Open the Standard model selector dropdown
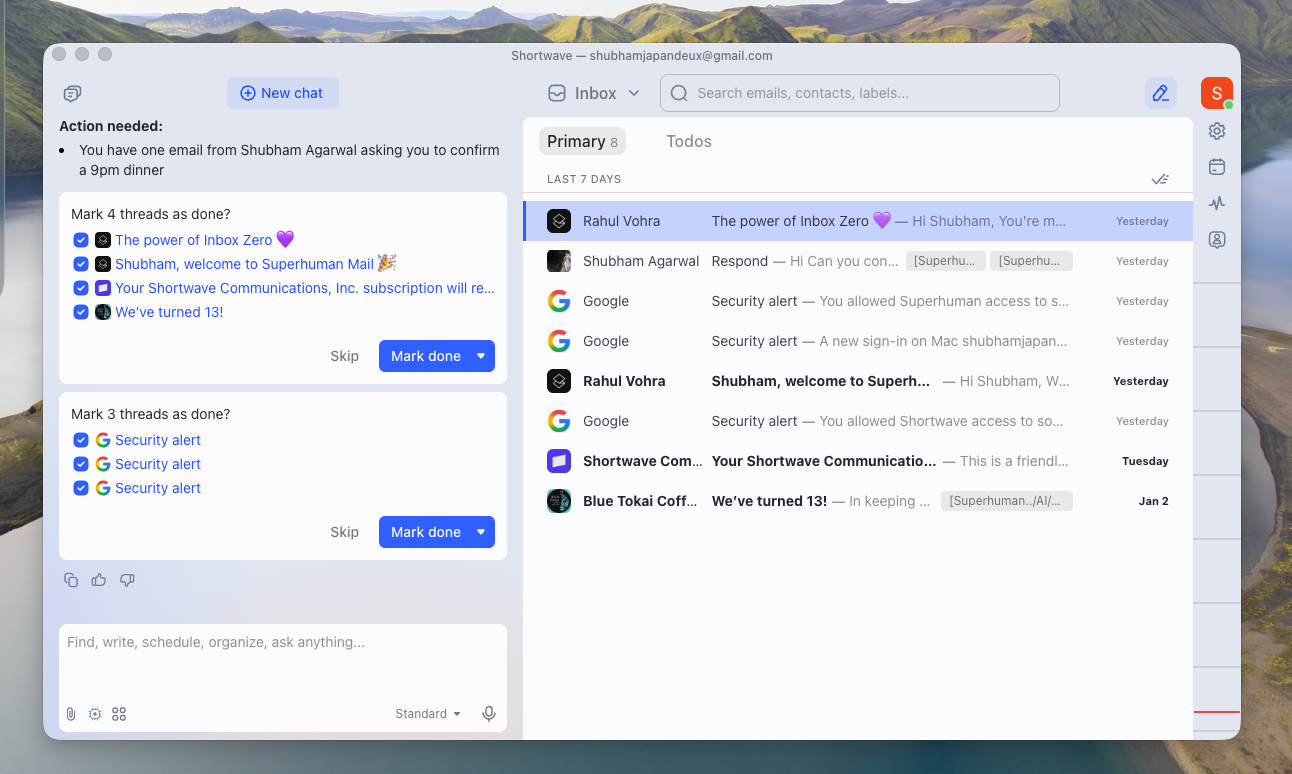The height and width of the screenshot is (774, 1292). coord(427,713)
